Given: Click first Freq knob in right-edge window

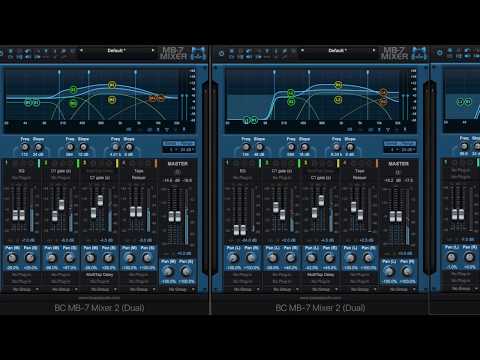Looking at the screenshot, I should (464, 146).
